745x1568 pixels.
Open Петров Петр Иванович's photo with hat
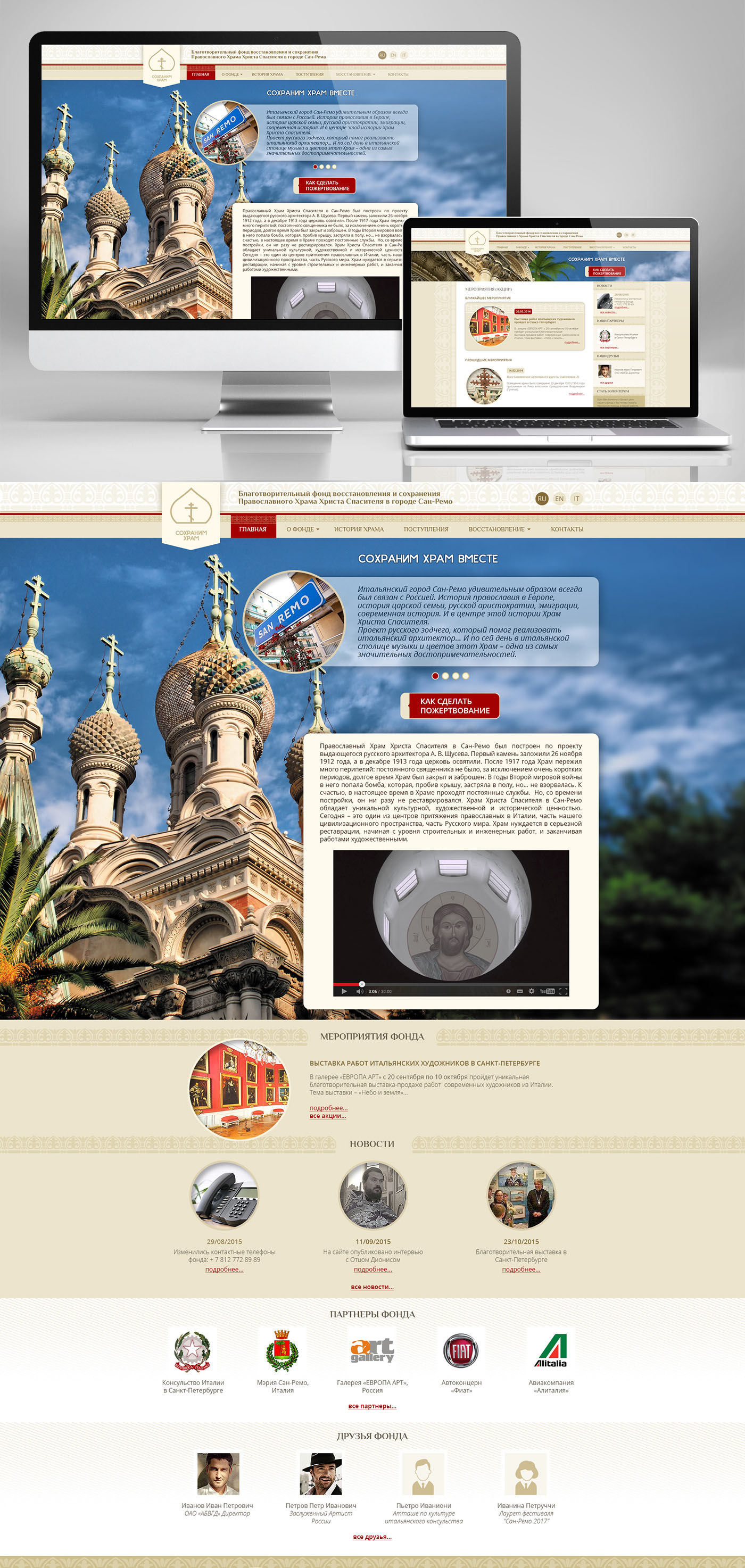tap(321, 1474)
